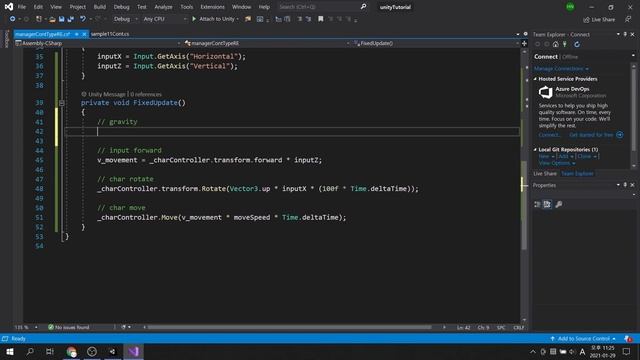Screen dimensions: 640x360
Task: Click the Save All toolbar icon
Action: point(71,19)
